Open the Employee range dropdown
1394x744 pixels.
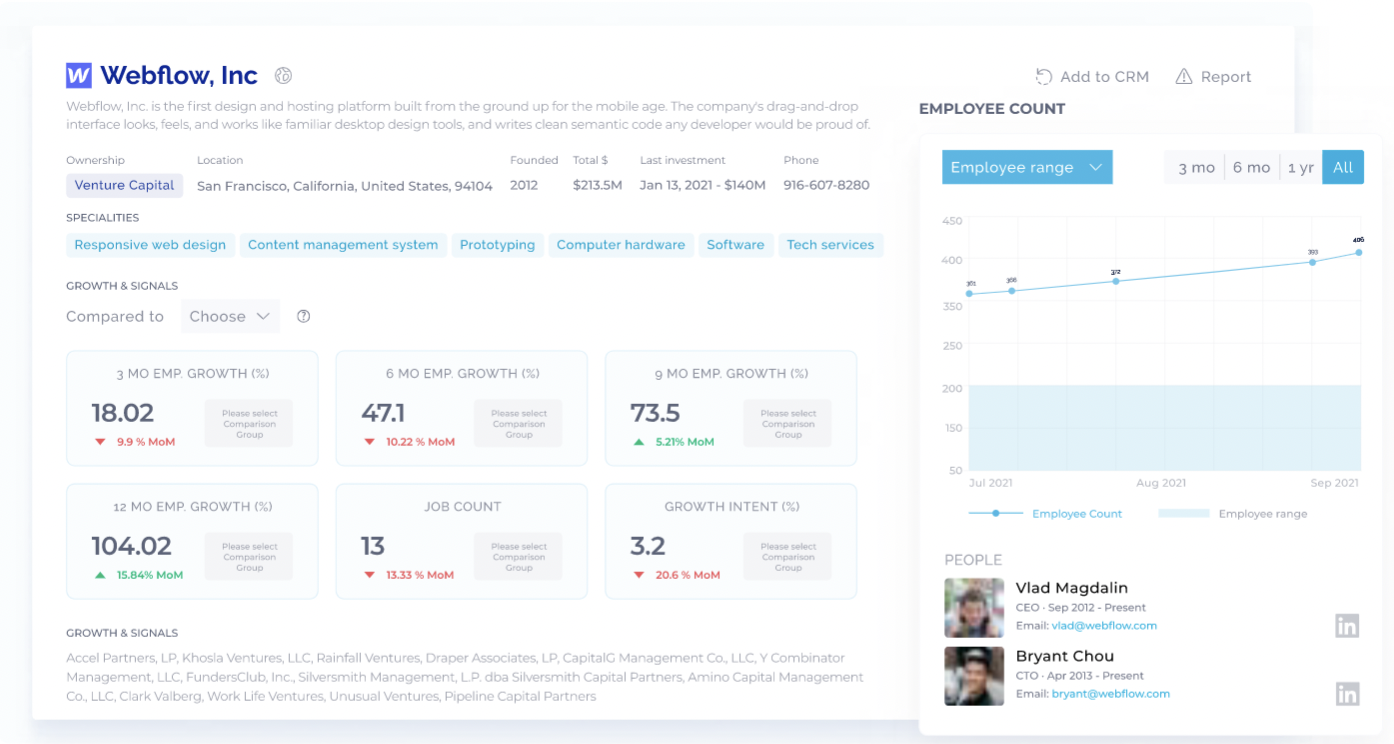(1027, 167)
